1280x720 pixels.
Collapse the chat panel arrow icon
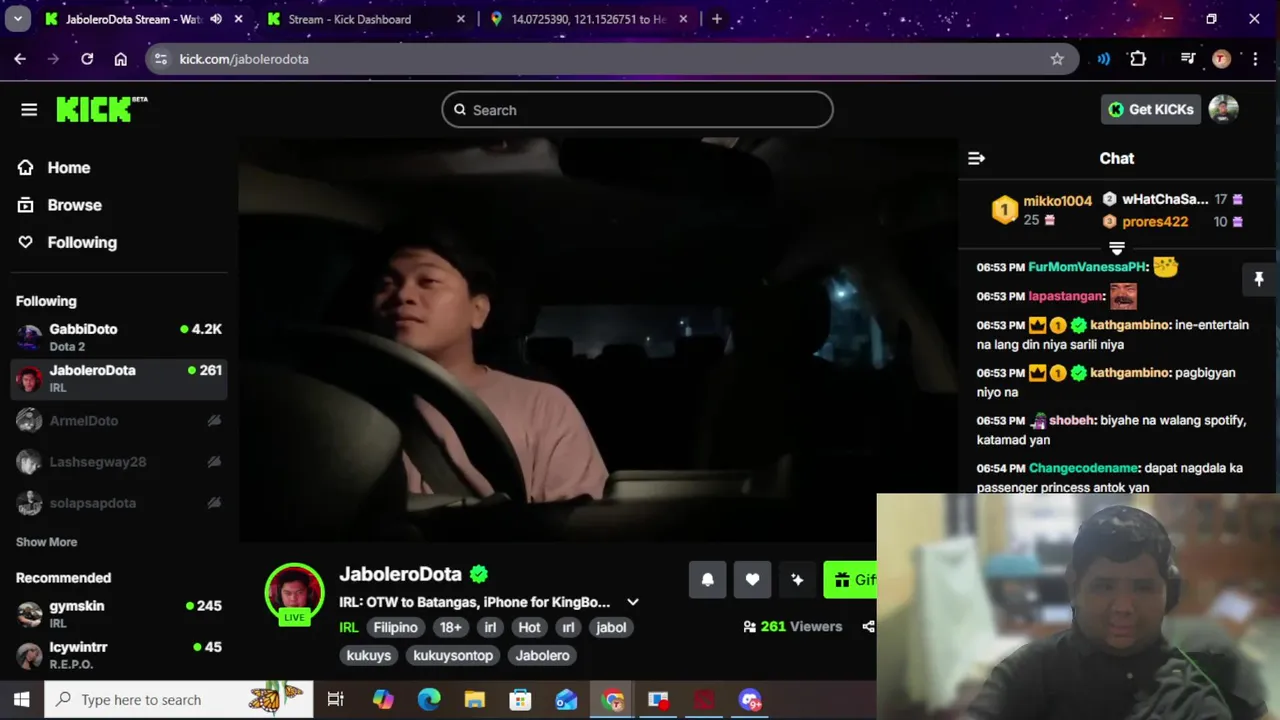point(977,158)
